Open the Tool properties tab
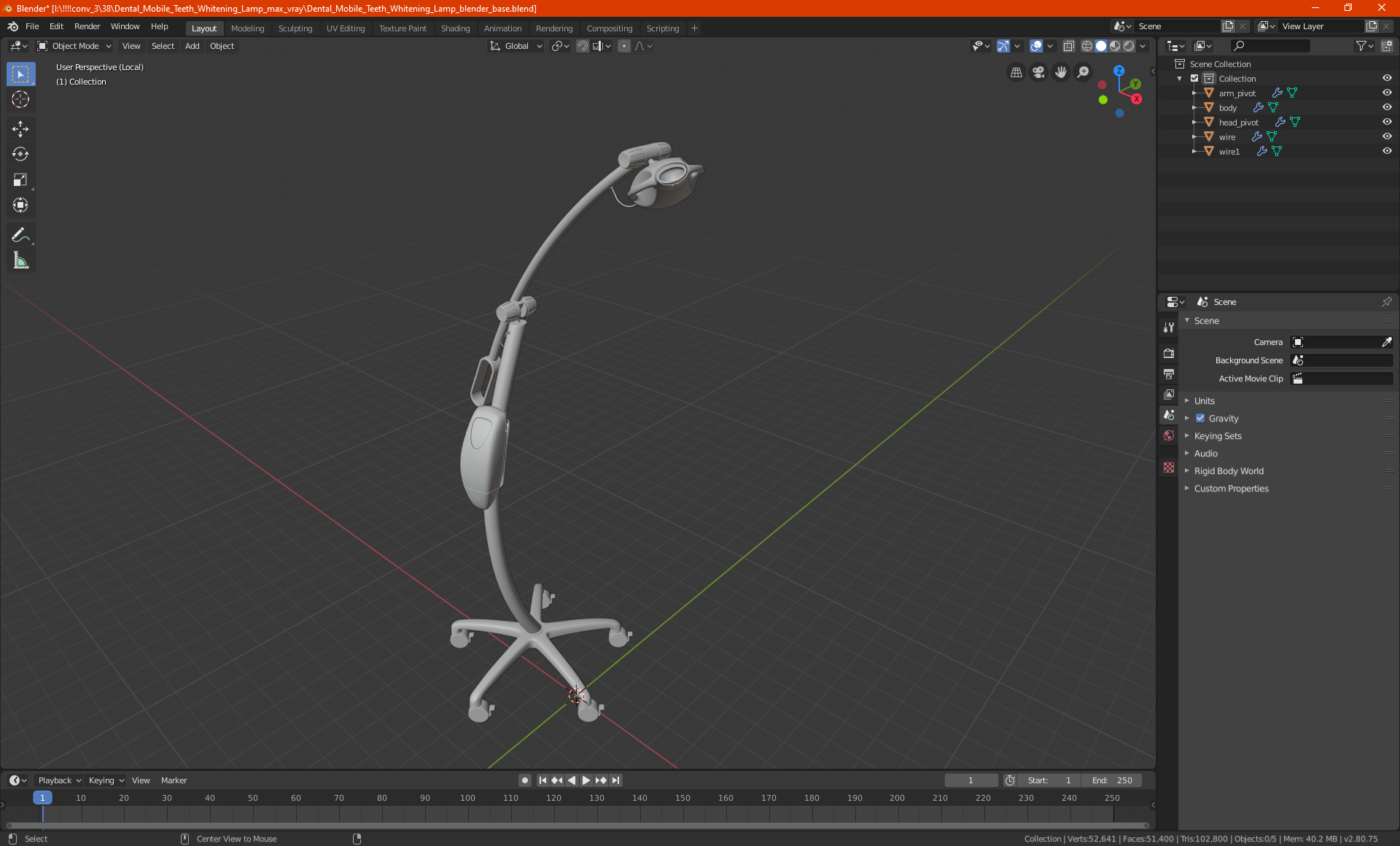Screen dimensions: 1400x846 coord(1169,327)
